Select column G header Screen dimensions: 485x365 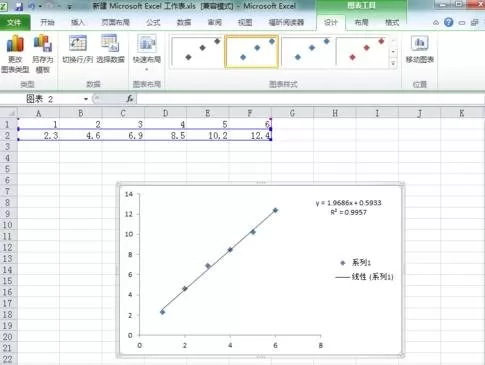[292, 113]
